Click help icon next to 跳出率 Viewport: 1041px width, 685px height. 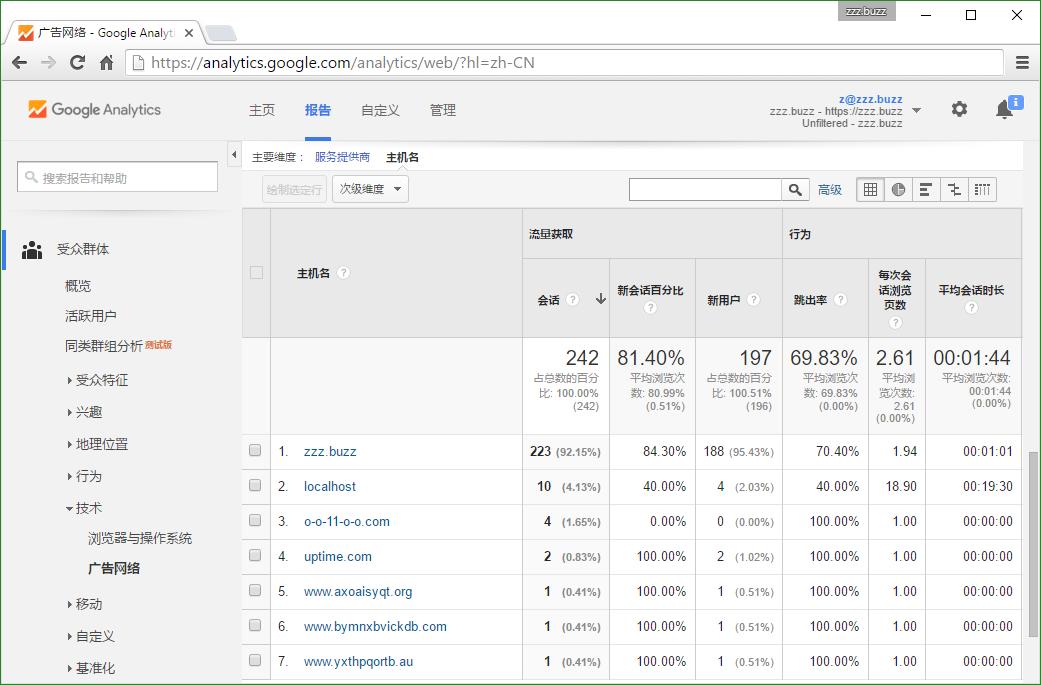(841, 299)
